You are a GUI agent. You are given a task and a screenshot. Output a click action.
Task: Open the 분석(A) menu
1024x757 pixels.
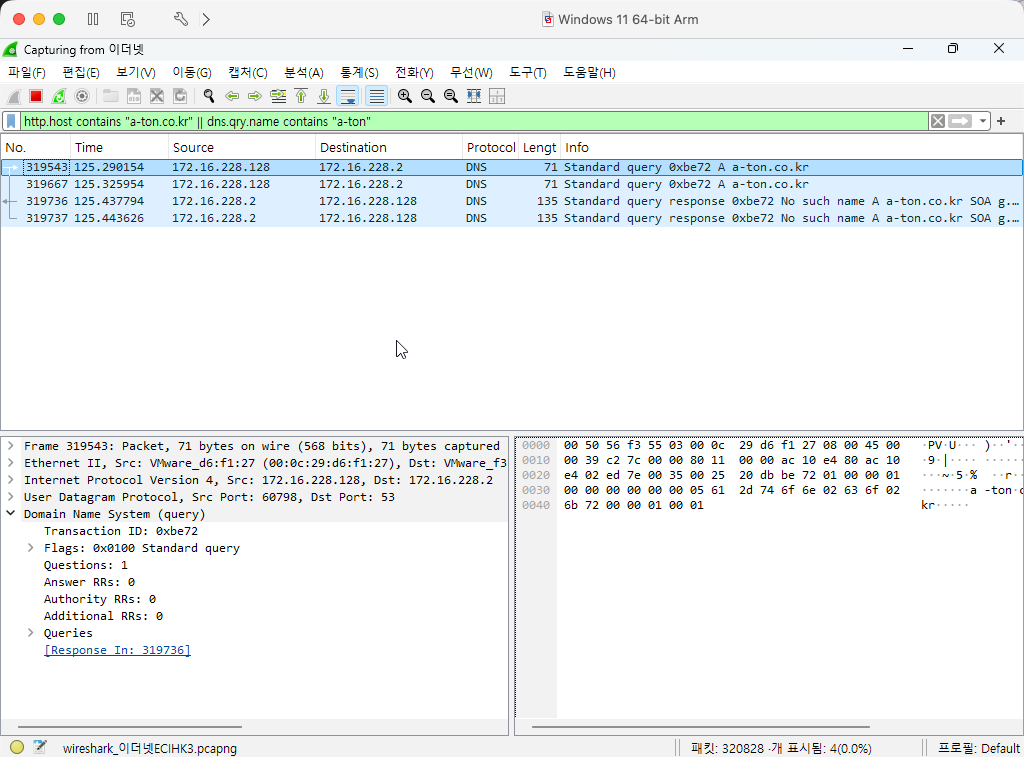click(x=303, y=73)
